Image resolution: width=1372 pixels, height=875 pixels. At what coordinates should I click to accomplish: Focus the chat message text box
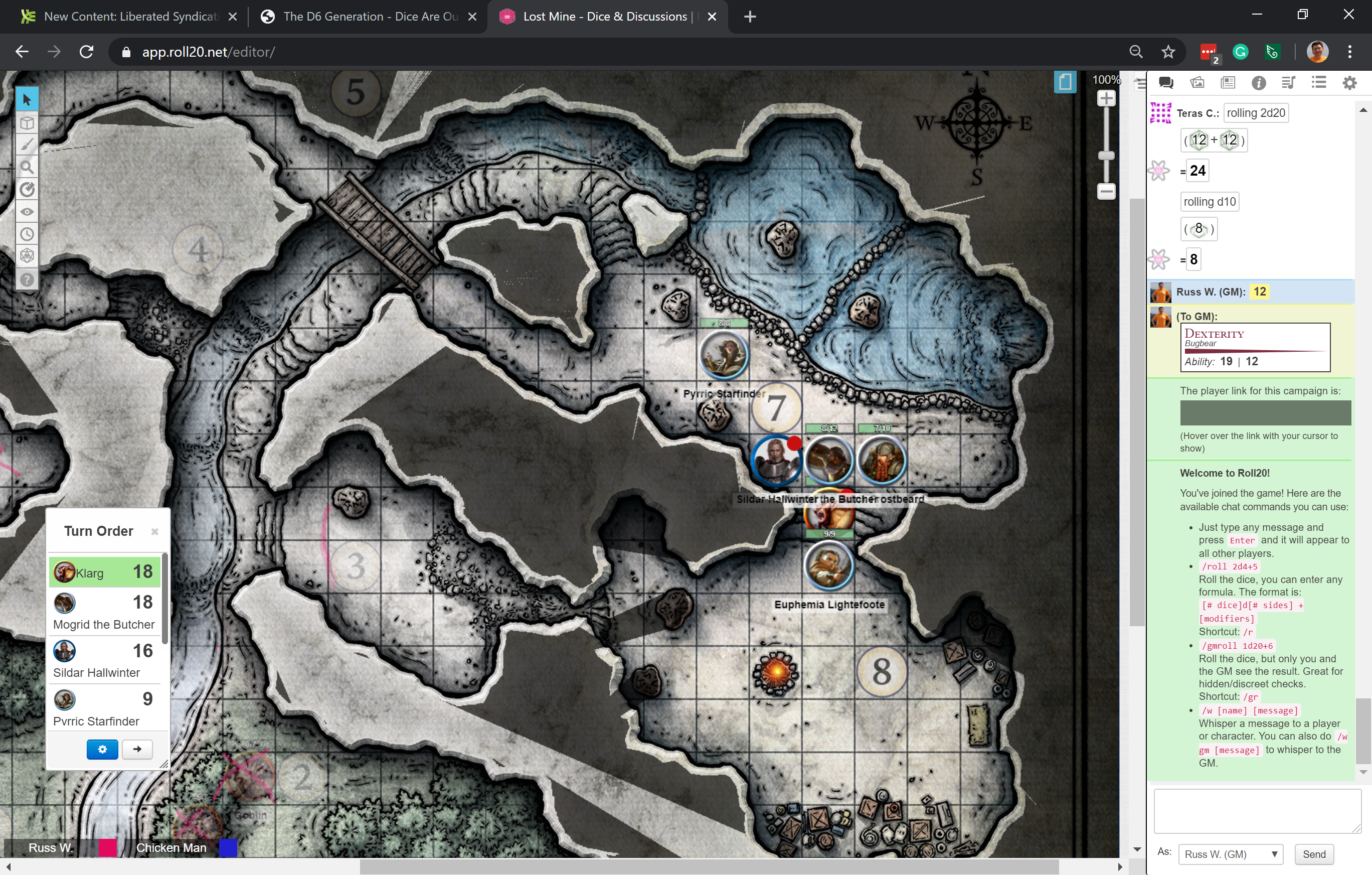[x=1258, y=811]
